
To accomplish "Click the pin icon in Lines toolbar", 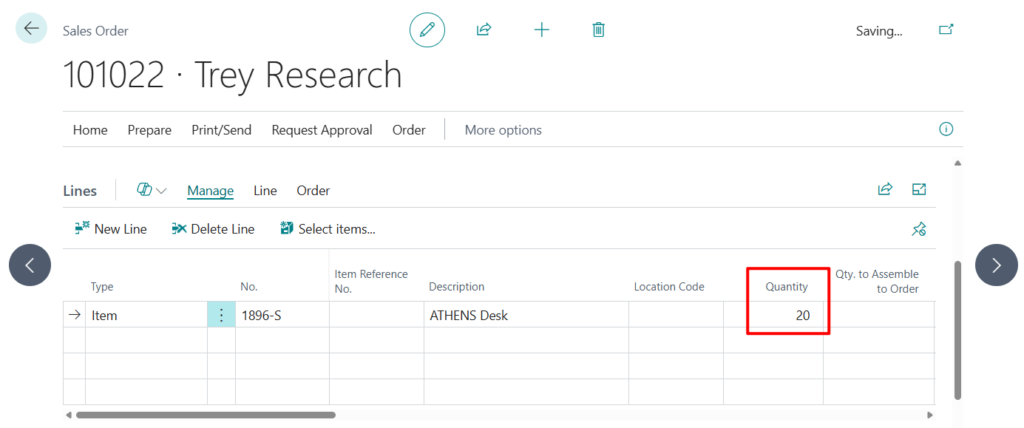I will [x=919, y=229].
